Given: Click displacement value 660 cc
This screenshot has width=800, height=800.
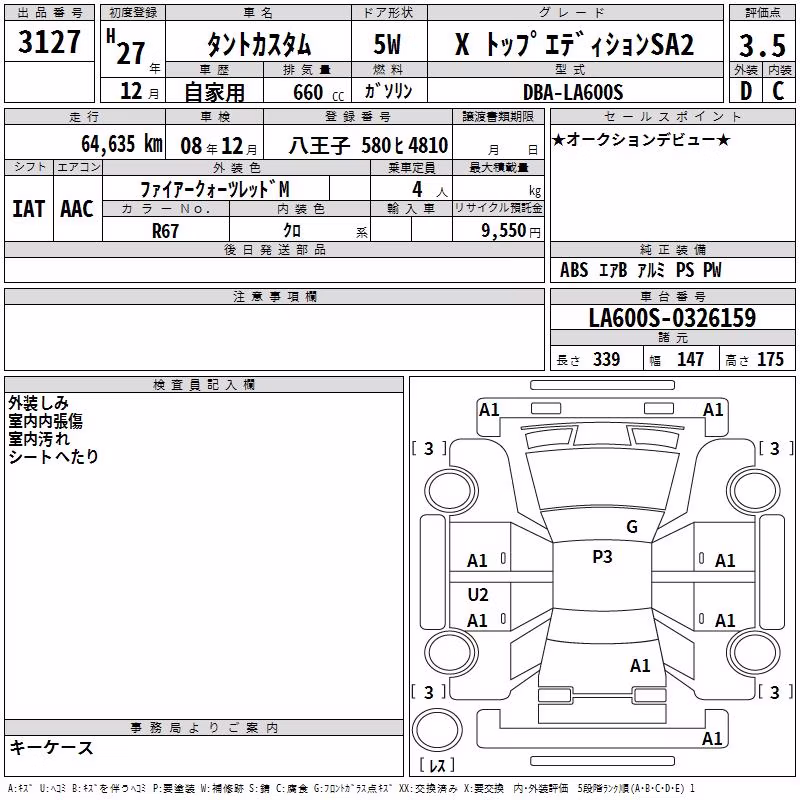Looking at the screenshot, I should click(318, 93).
